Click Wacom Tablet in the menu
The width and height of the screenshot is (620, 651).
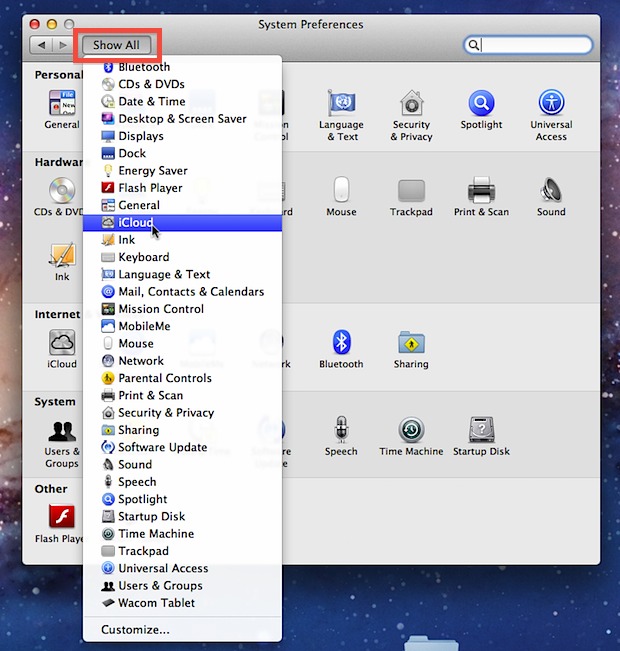[x=183, y=603]
